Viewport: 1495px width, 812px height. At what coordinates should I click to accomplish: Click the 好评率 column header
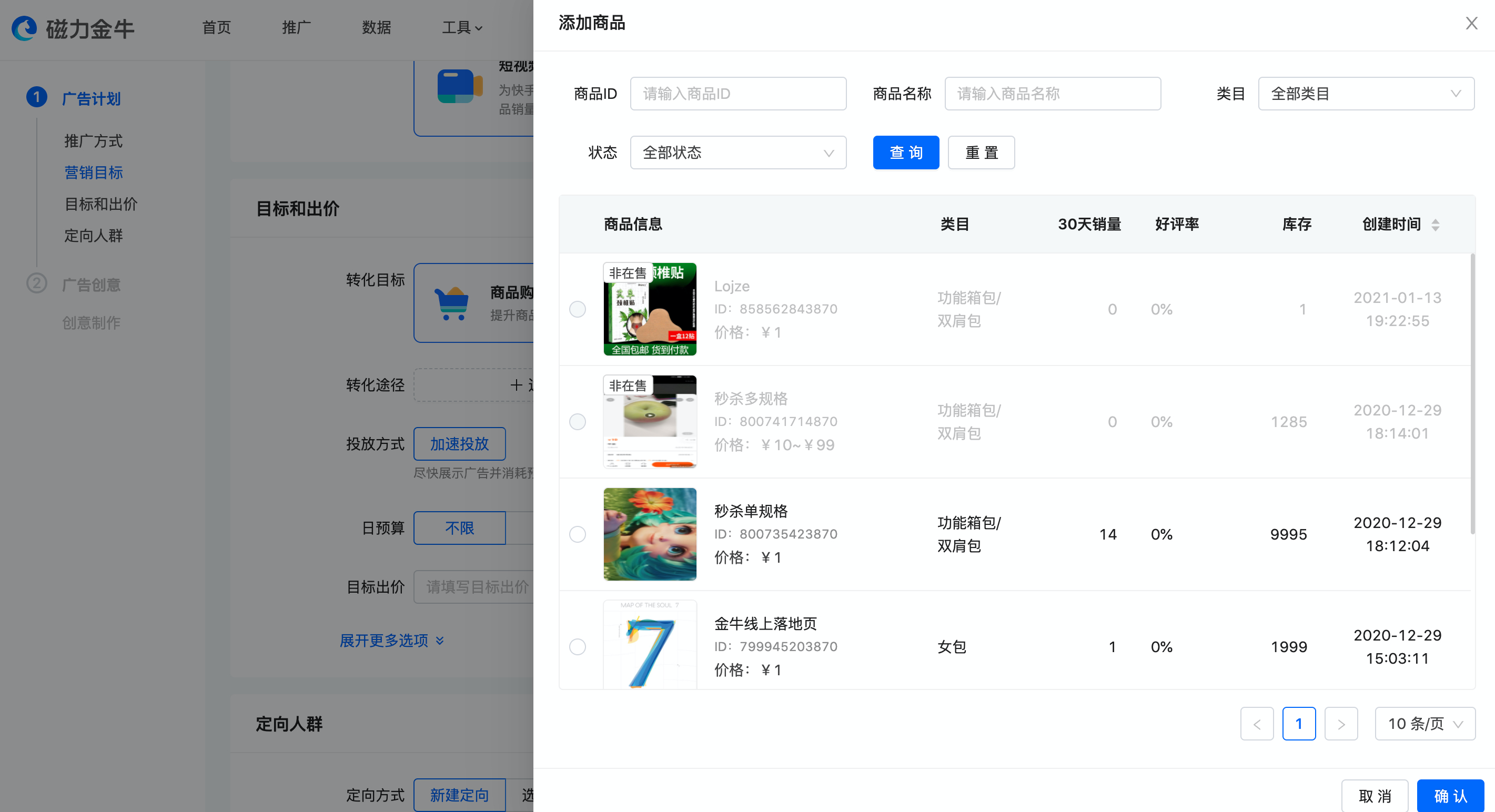[1177, 225]
